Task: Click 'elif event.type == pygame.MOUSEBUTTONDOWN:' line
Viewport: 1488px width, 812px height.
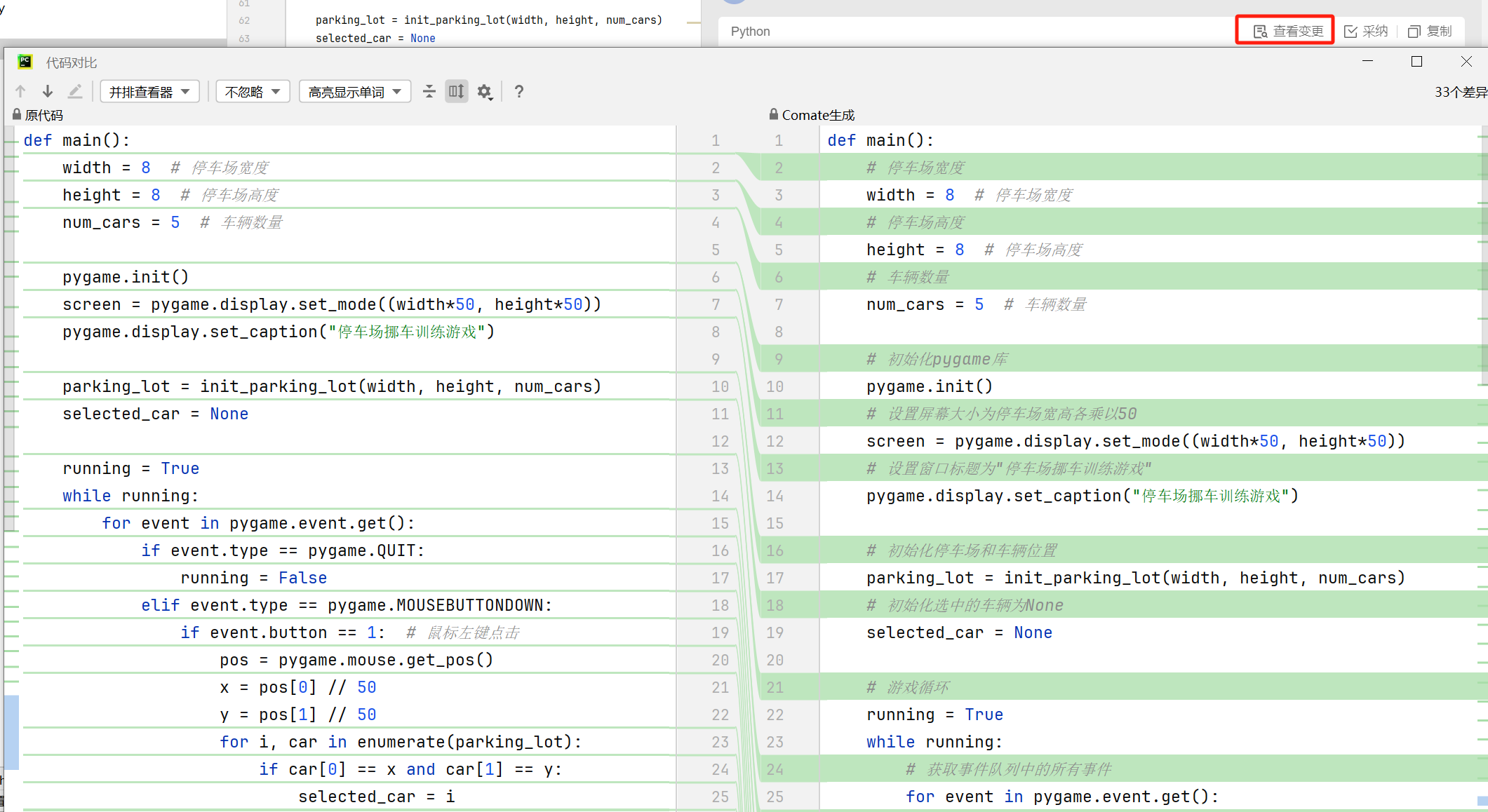Action: coord(347,605)
